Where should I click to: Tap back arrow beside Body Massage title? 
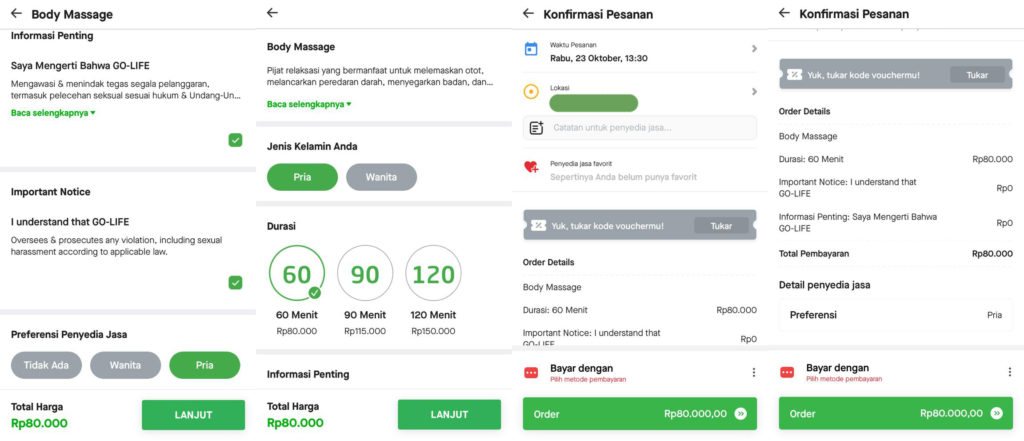(15, 14)
